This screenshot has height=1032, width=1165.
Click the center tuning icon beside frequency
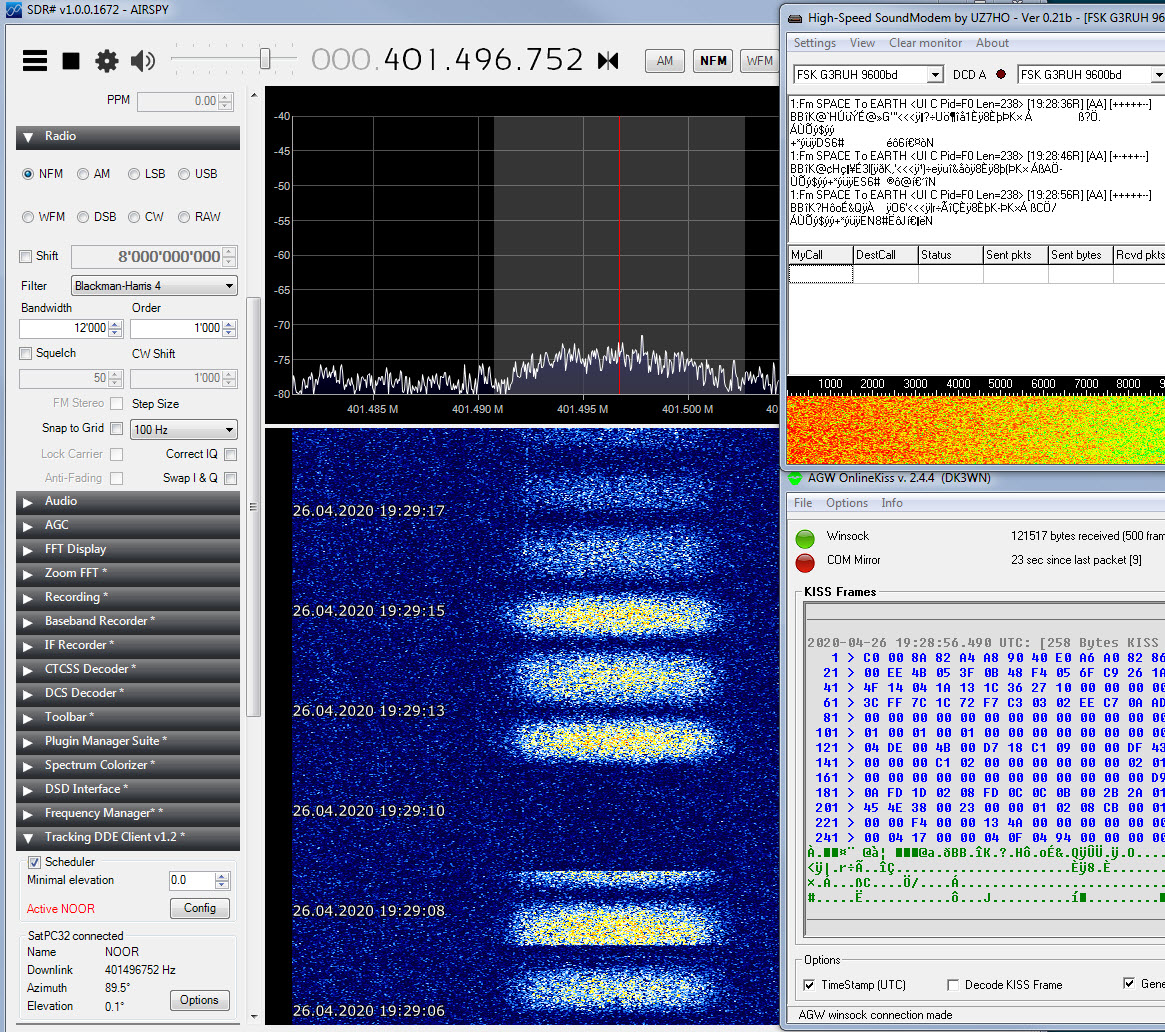pyautogui.click(x=608, y=60)
